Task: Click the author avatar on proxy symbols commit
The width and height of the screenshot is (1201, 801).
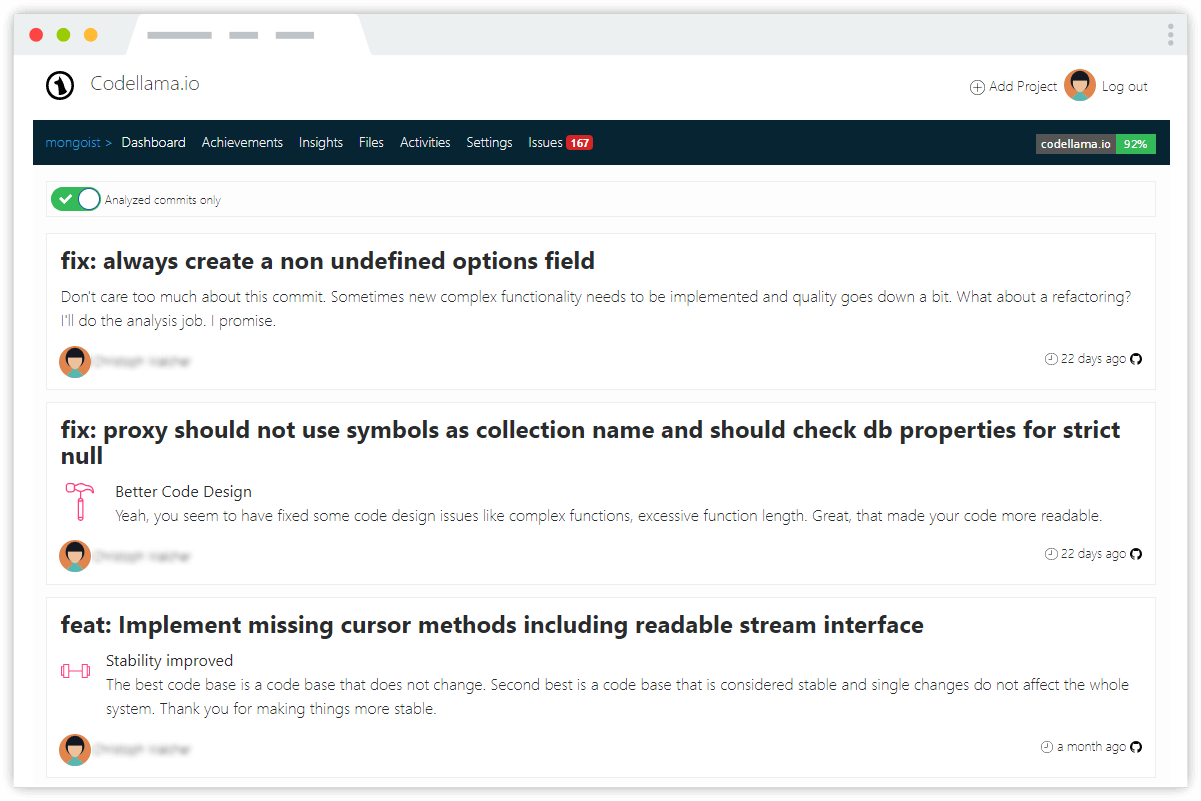Action: pyautogui.click(x=75, y=556)
